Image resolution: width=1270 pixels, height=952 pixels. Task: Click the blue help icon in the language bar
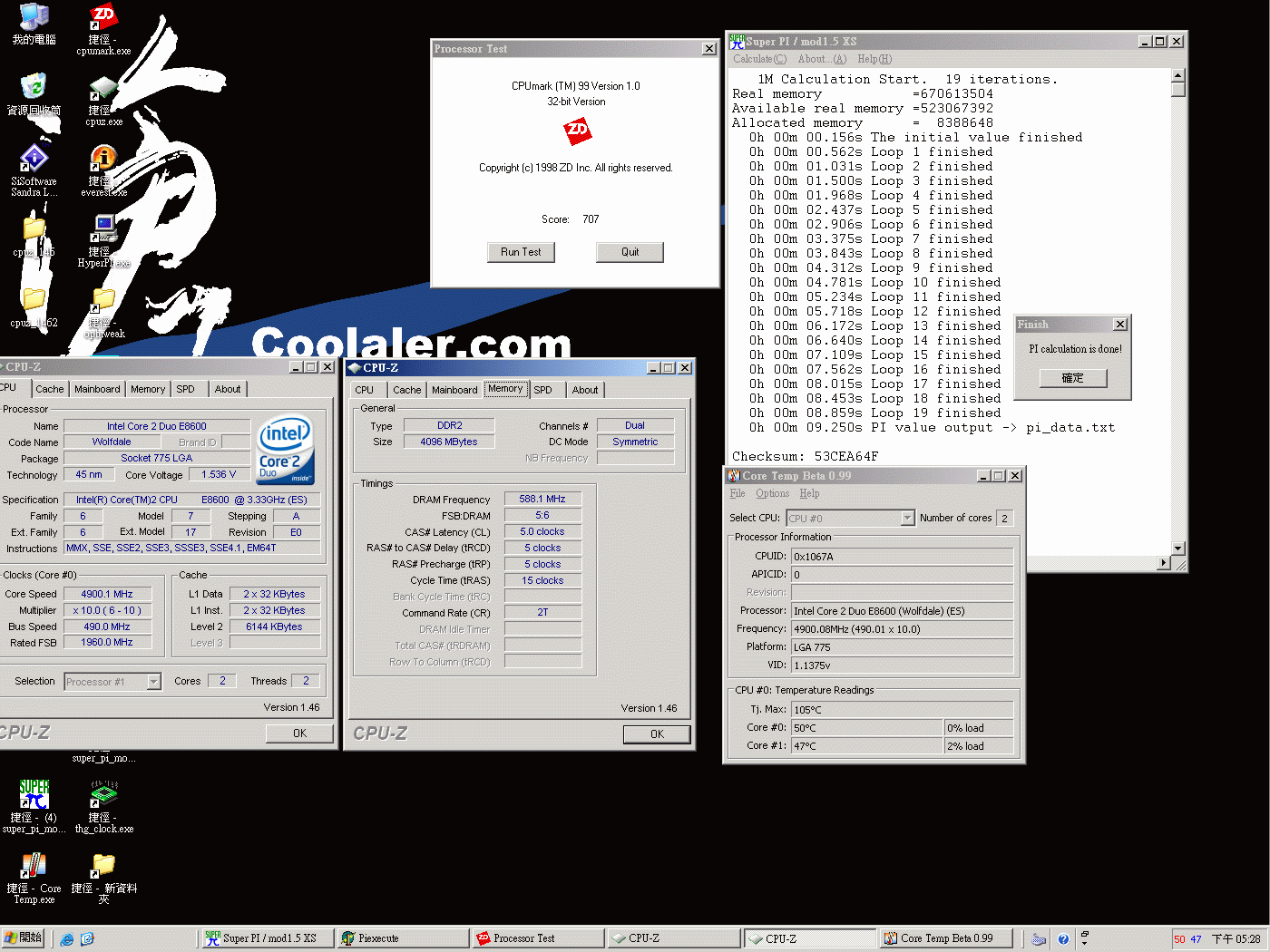click(x=1063, y=939)
